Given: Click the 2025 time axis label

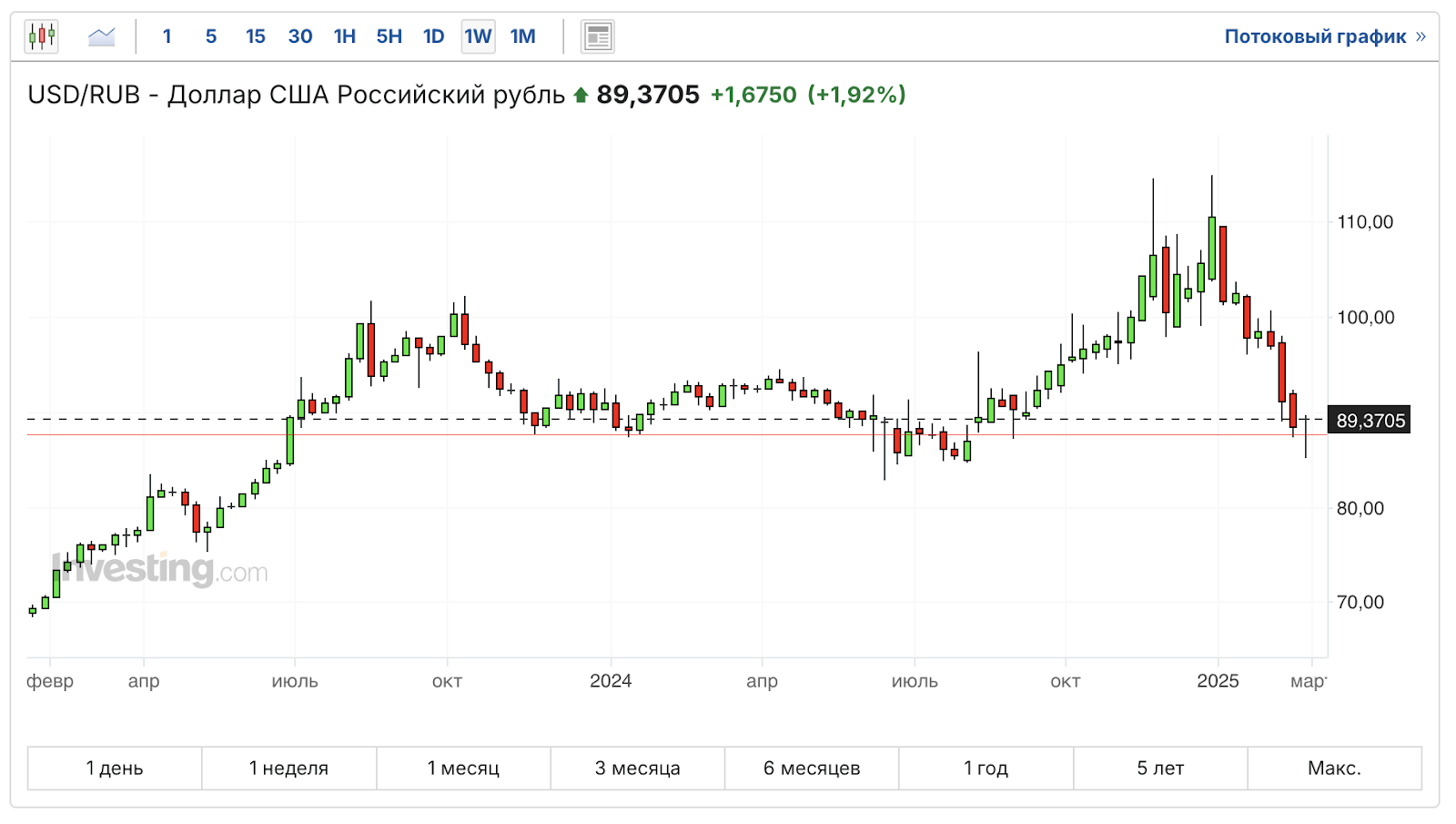Looking at the screenshot, I should tap(1218, 681).
